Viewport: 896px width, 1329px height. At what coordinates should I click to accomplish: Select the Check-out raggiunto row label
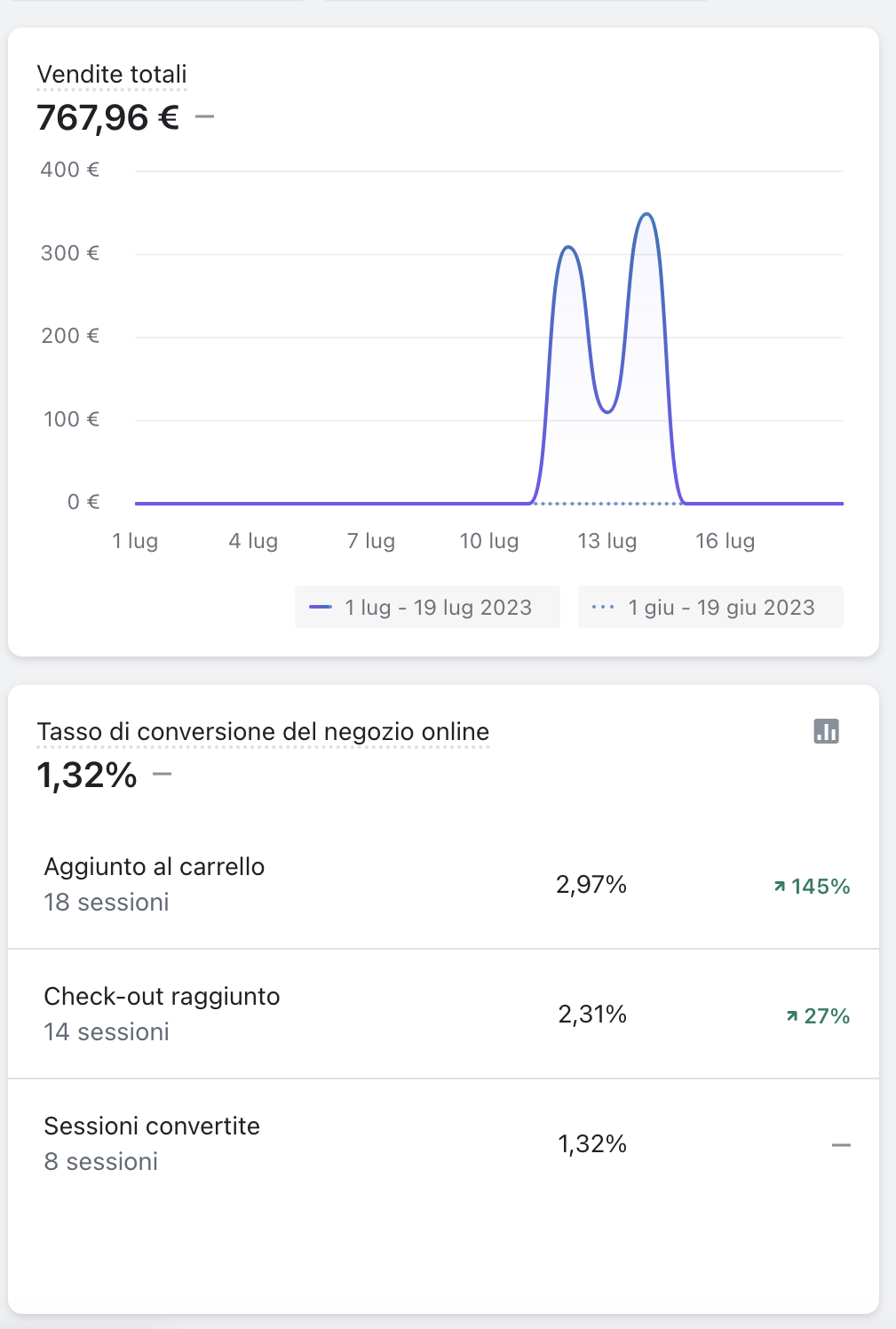[x=162, y=997]
